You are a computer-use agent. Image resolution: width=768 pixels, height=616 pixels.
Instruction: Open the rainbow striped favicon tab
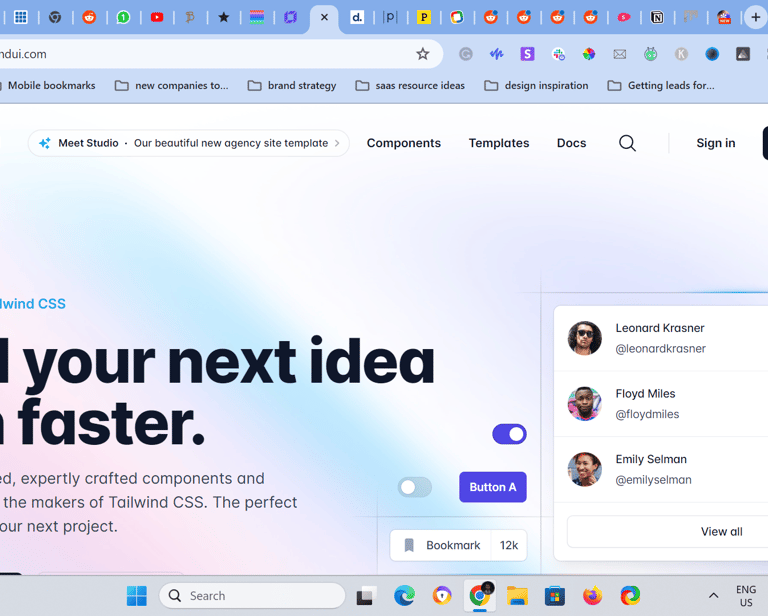(257, 18)
